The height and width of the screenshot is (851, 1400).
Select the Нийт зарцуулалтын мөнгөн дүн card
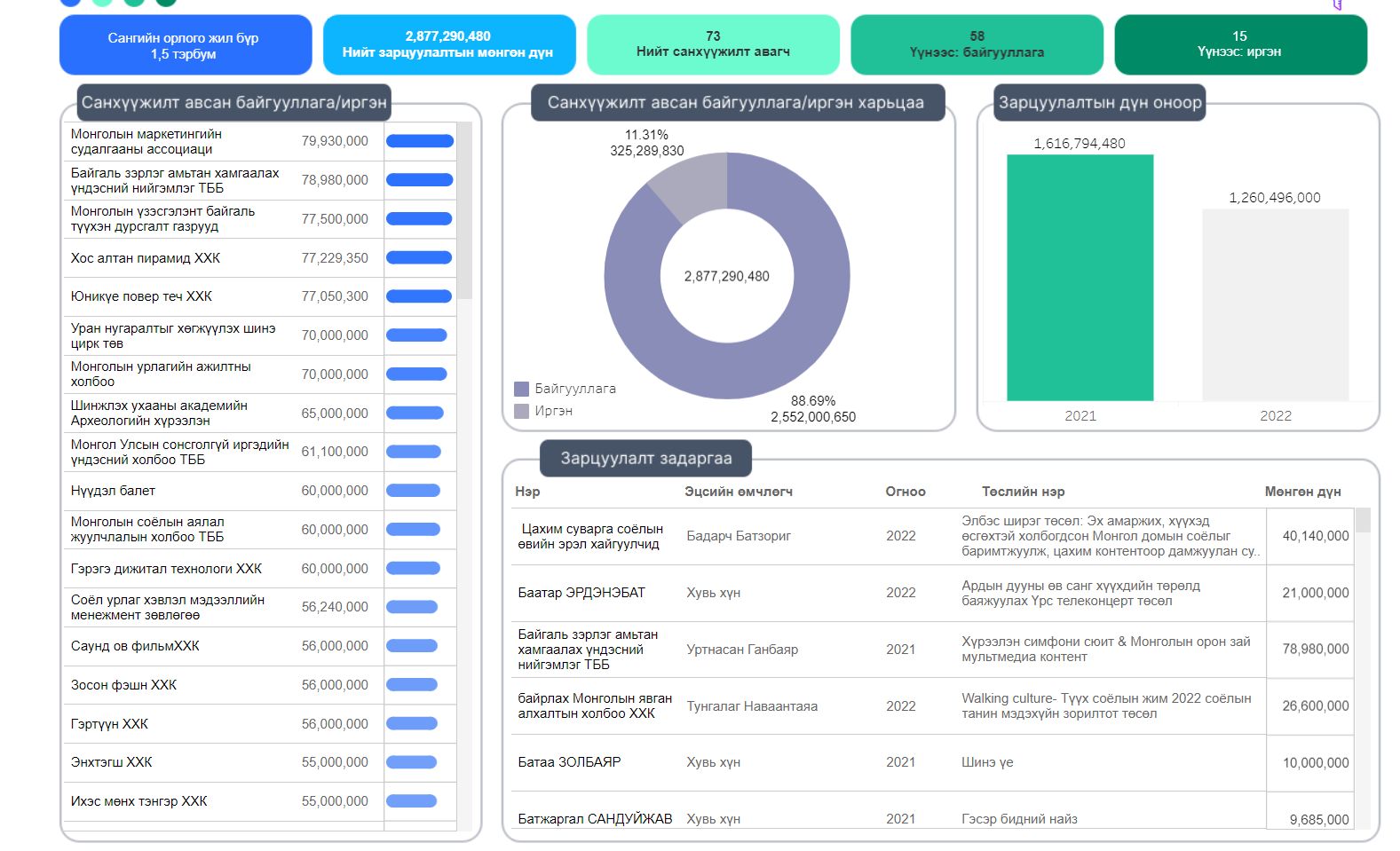(x=448, y=44)
